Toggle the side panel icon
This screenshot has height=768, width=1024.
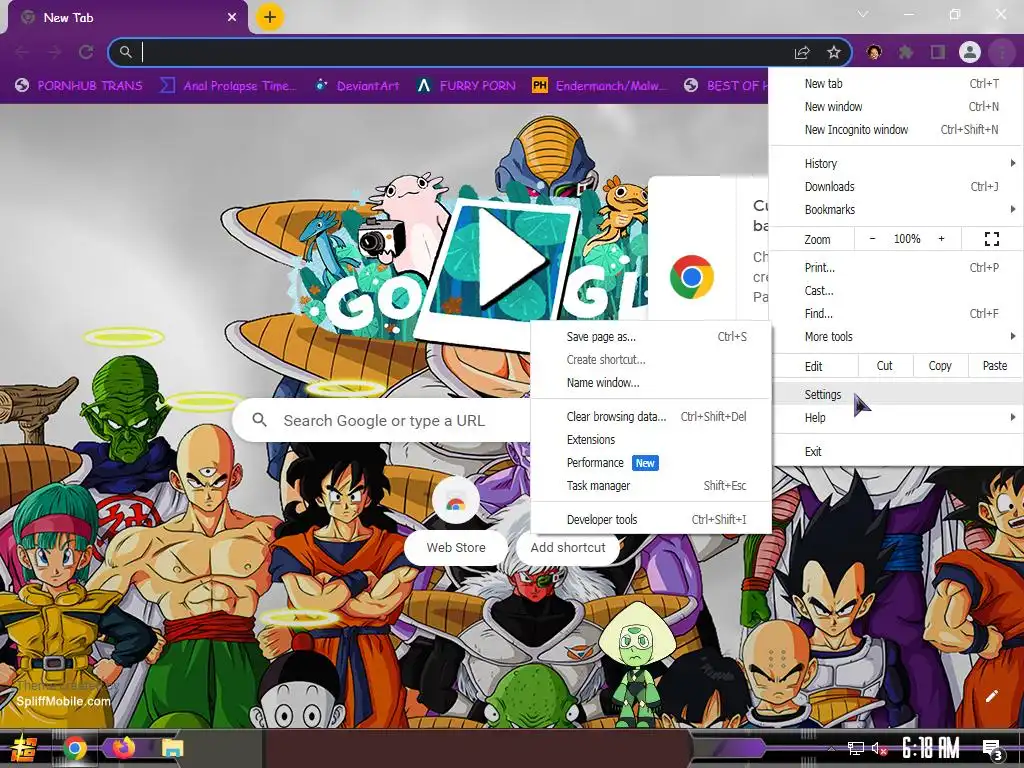point(938,52)
